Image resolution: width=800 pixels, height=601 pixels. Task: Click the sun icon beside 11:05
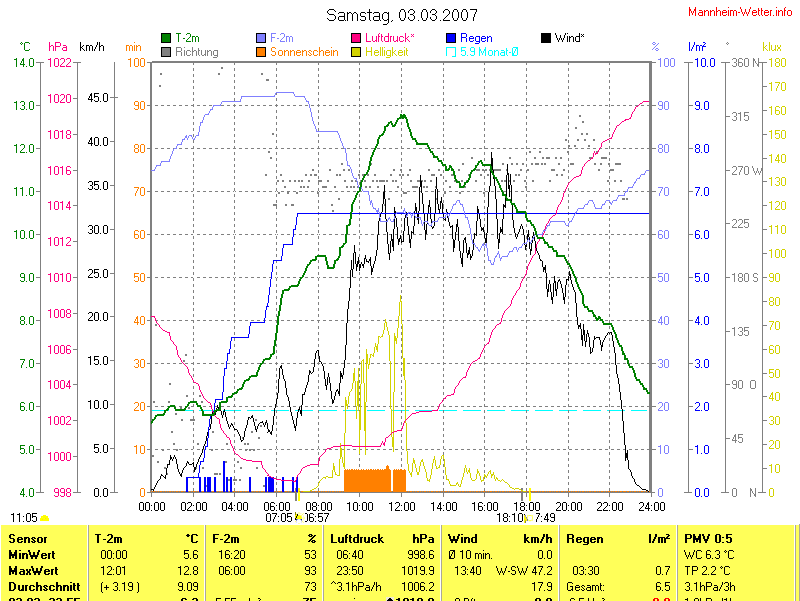[x=44, y=518]
